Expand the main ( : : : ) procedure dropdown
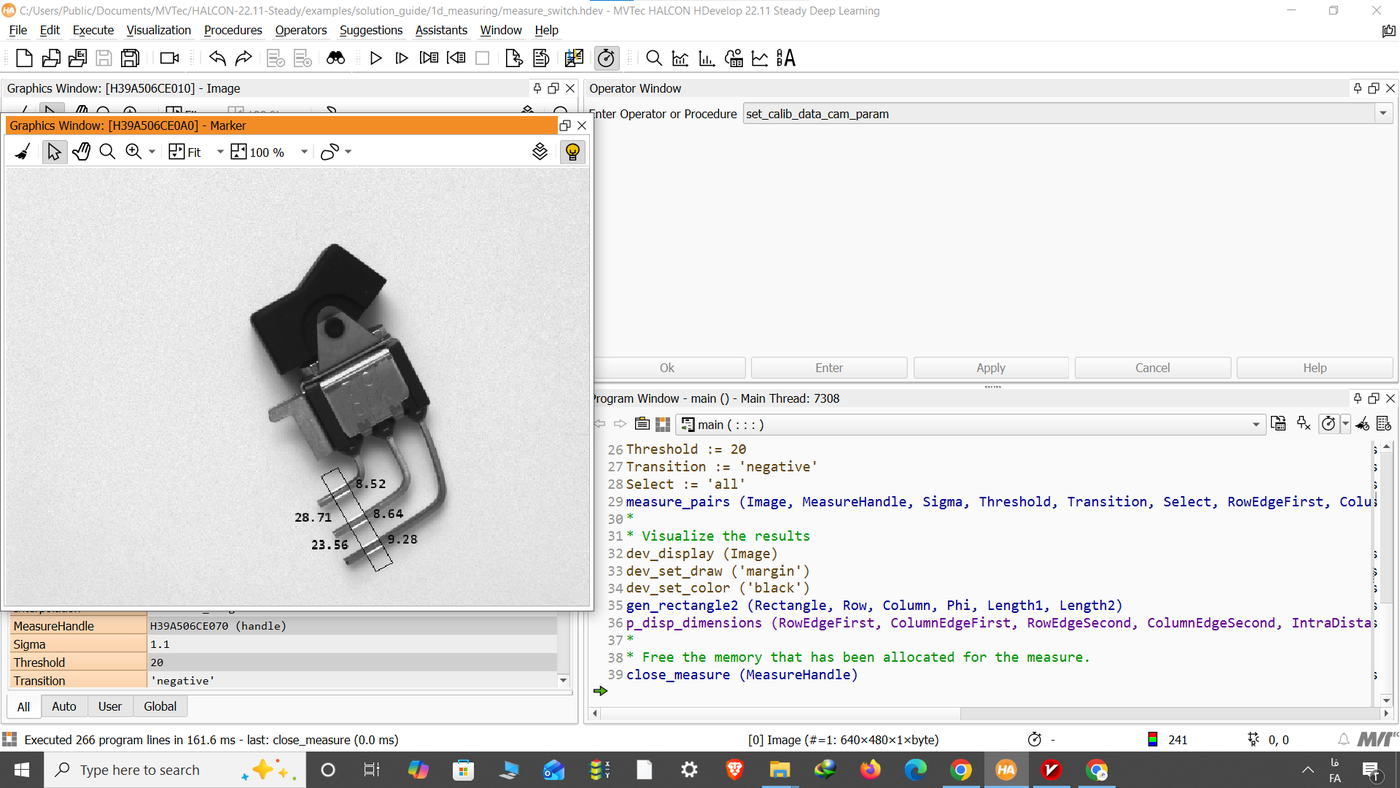Image resolution: width=1400 pixels, height=788 pixels. tap(1257, 424)
